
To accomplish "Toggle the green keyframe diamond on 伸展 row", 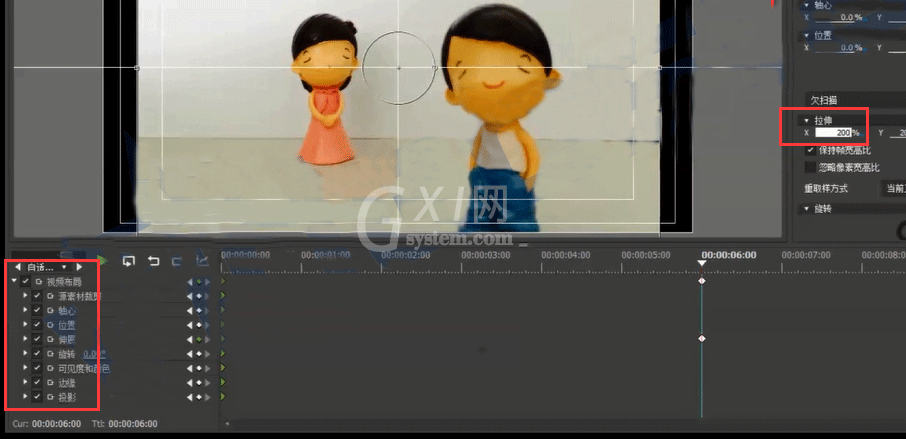I will (198, 340).
